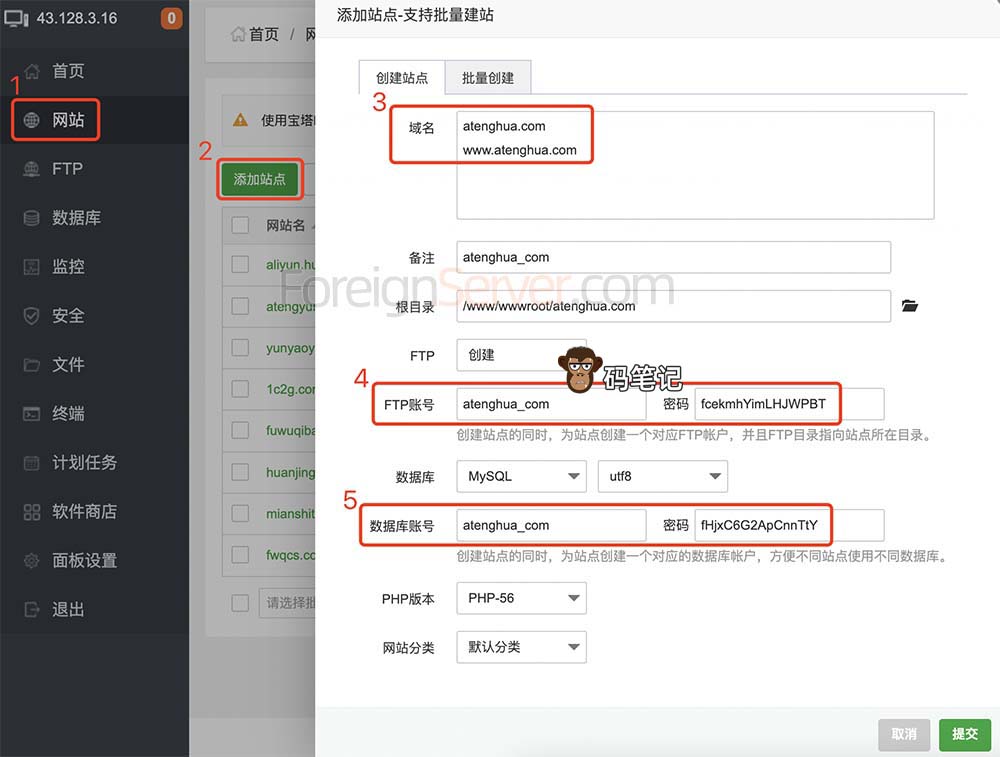This screenshot has height=757, width=1000.
Task: Open the MySQL database type dropdown
Action: [521, 476]
